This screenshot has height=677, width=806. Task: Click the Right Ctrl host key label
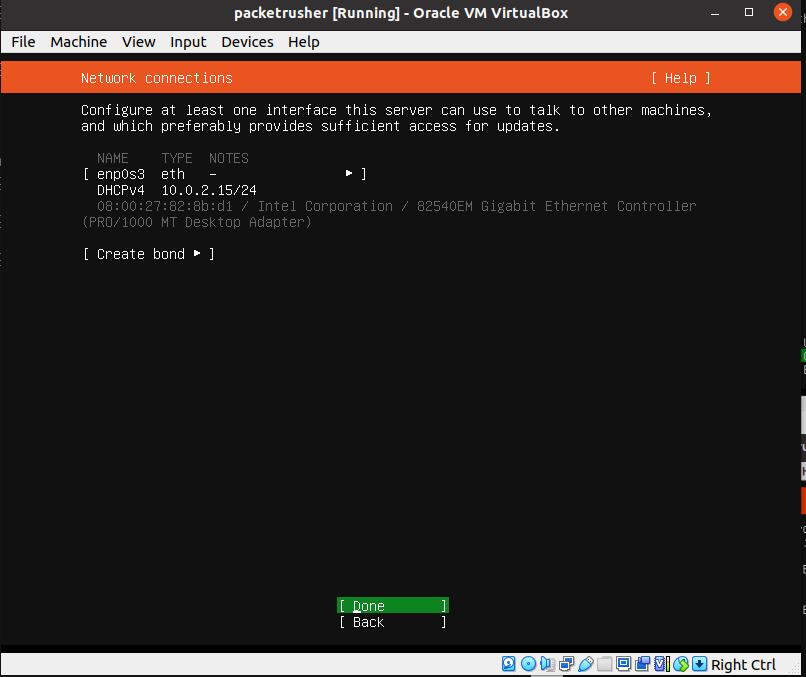point(743,665)
